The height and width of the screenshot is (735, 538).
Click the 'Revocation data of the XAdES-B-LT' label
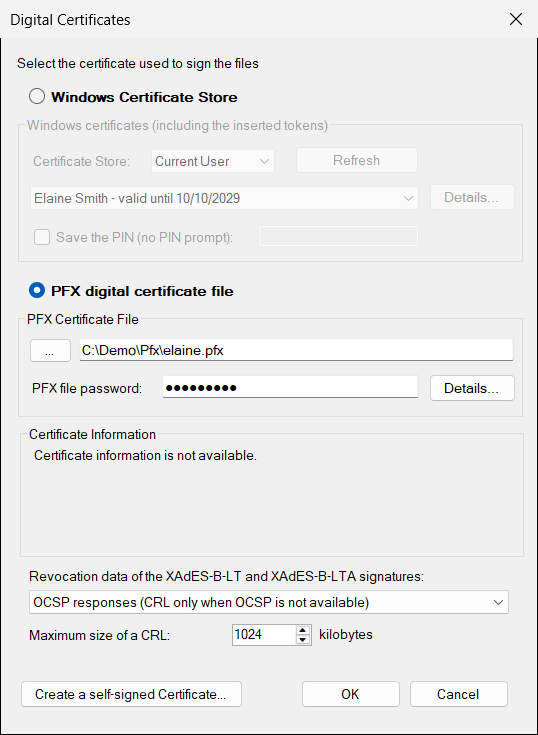227,576
